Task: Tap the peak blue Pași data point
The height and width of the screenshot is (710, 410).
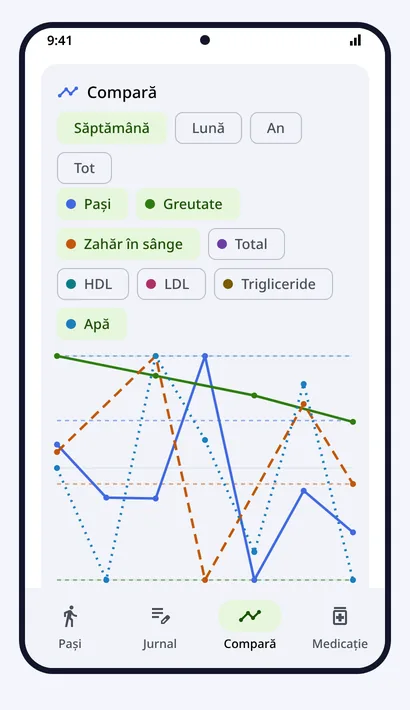Action: [205, 356]
